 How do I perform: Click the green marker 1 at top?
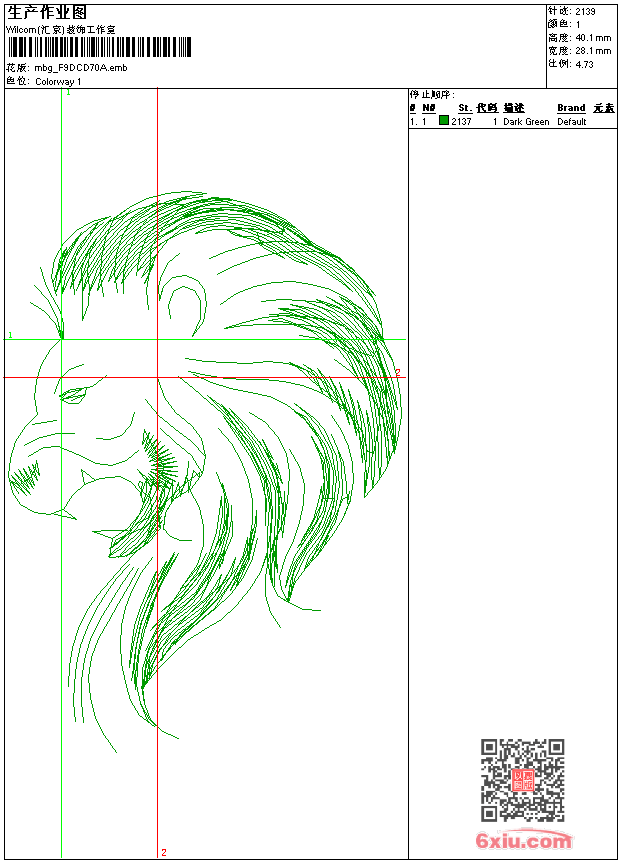tap(68, 93)
